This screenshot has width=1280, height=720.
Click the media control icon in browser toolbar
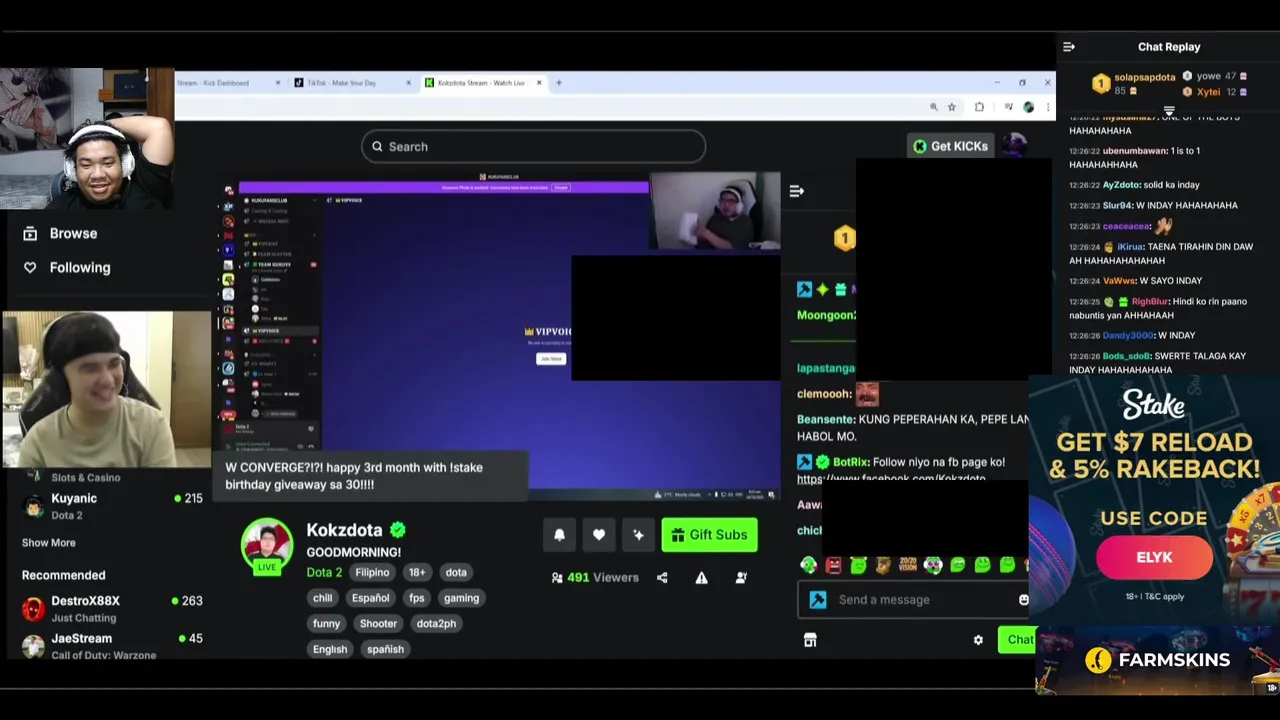click(1008, 107)
